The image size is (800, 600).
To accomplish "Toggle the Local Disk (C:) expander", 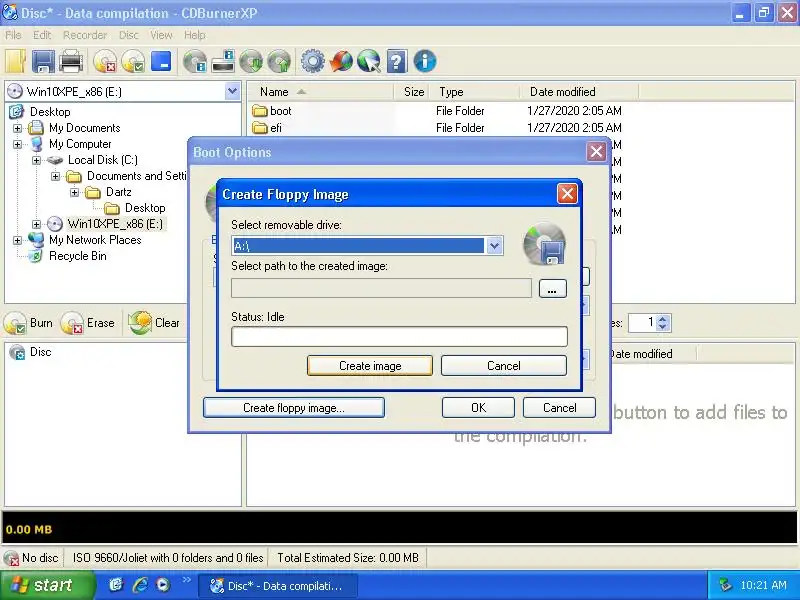I will click(x=37, y=160).
